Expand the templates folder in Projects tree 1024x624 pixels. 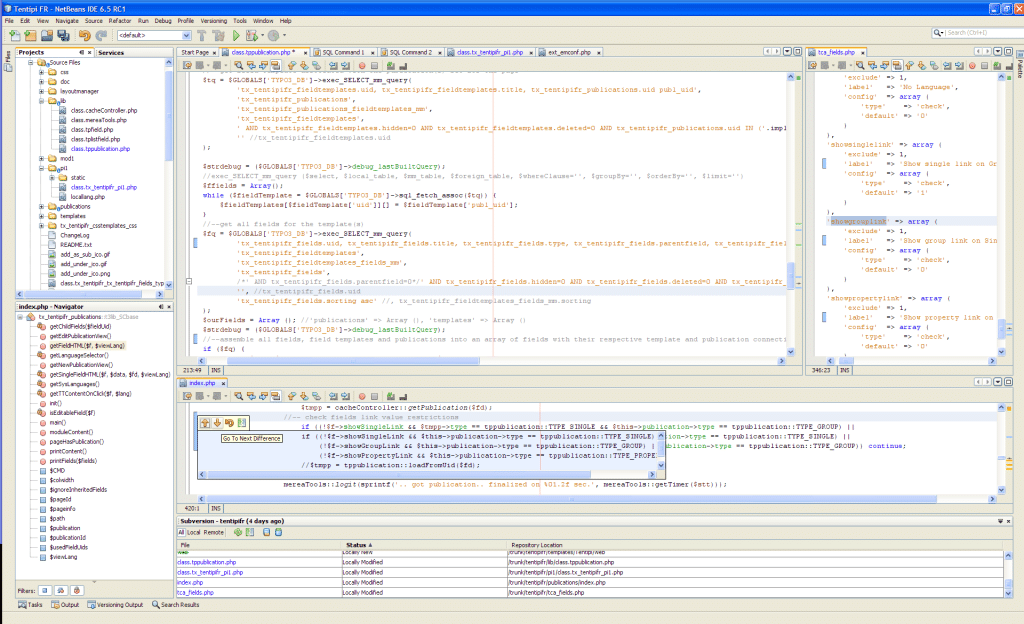(x=42, y=215)
